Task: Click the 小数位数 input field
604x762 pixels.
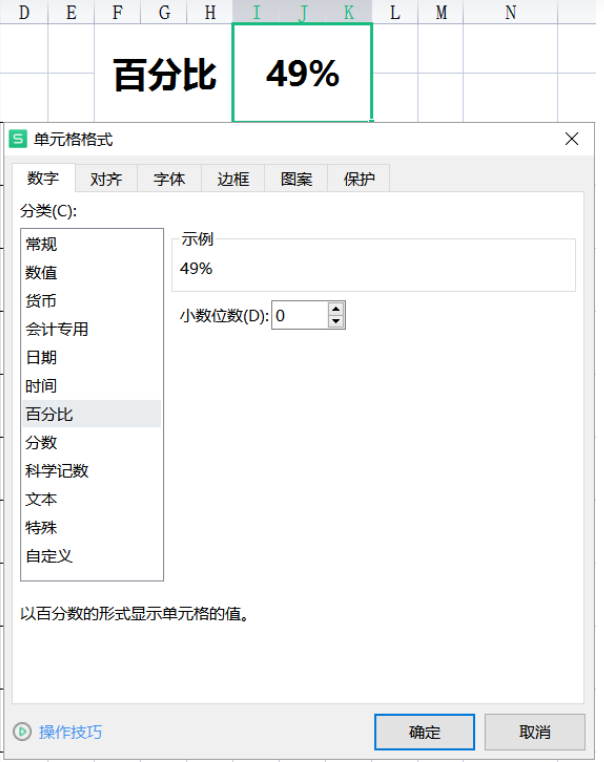Action: (300, 315)
